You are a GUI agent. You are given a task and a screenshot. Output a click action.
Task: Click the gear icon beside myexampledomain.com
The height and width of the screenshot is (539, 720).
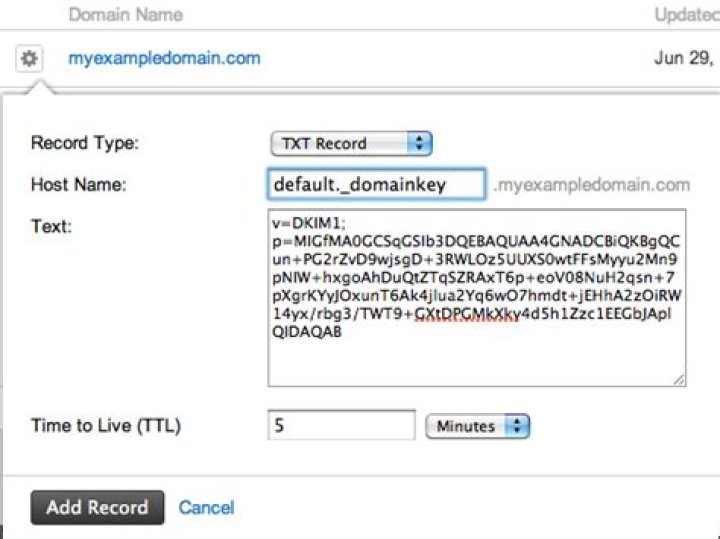point(29,58)
